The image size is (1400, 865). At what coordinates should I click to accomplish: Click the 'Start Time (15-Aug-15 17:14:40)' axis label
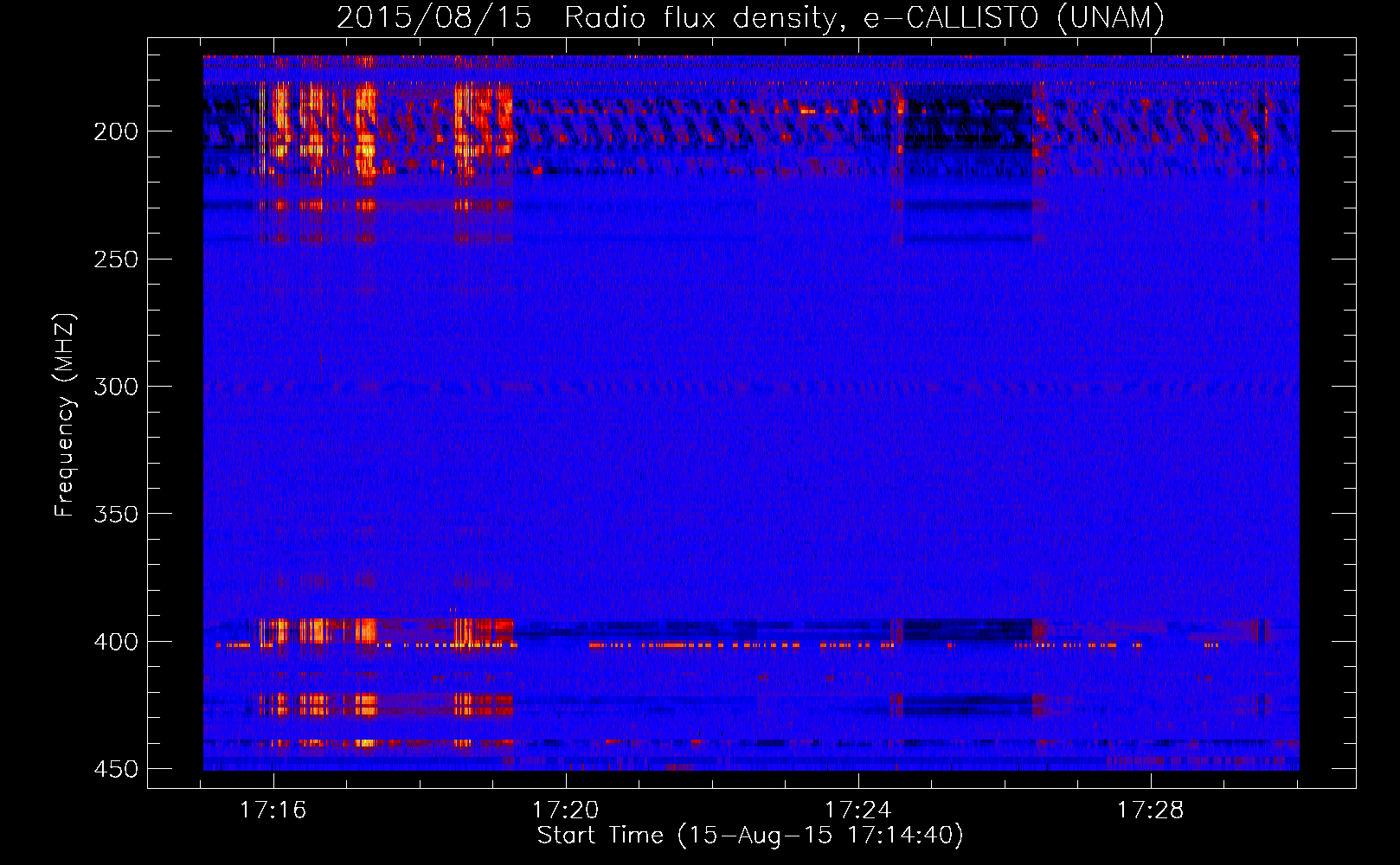point(750,836)
